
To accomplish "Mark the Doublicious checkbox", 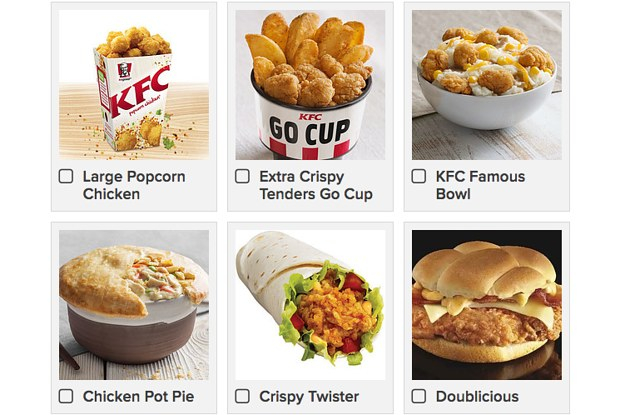I will point(419,396).
